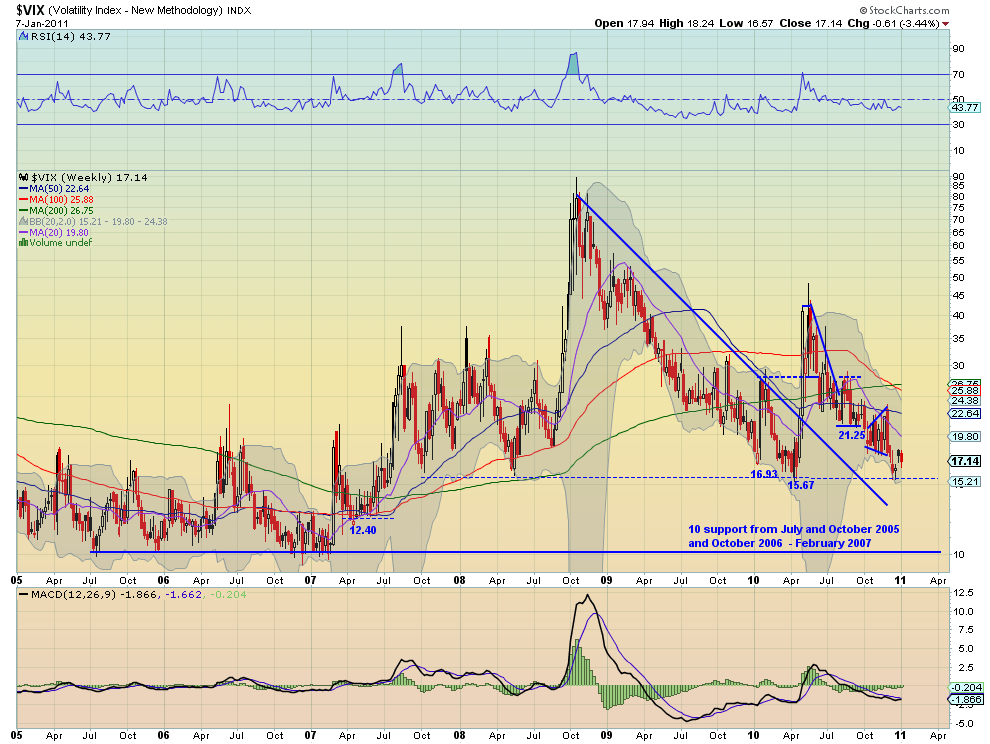Click the 15.21 lower band price label

pos(965,481)
